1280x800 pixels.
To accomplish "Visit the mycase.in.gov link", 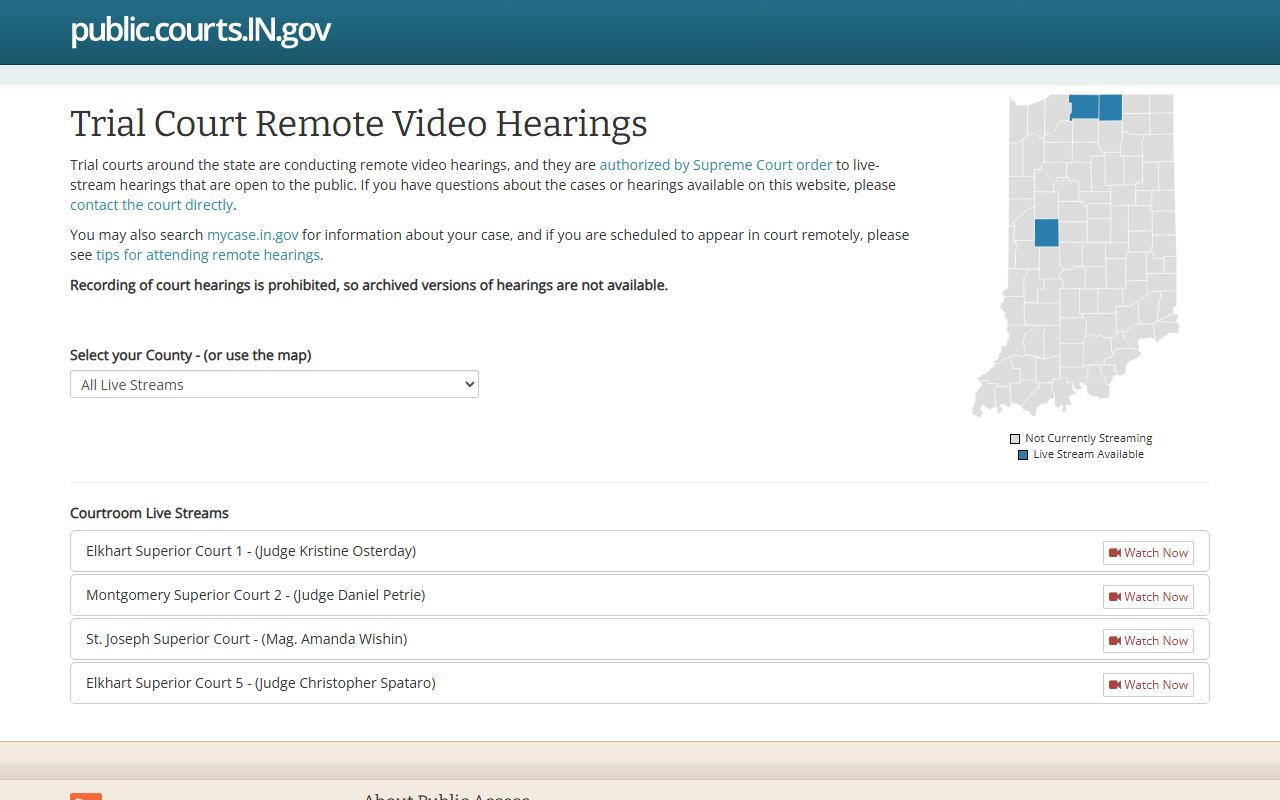I will click(x=253, y=235).
